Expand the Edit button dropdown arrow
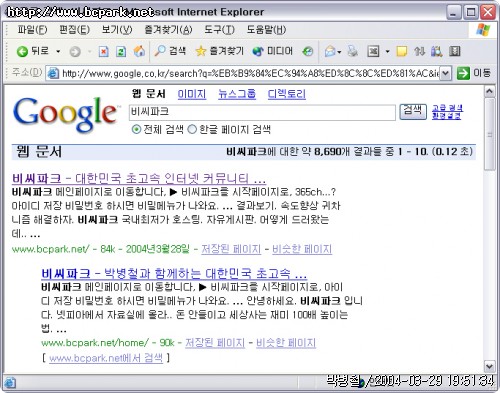This screenshot has height=393, width=500. [x=387, y=52]
